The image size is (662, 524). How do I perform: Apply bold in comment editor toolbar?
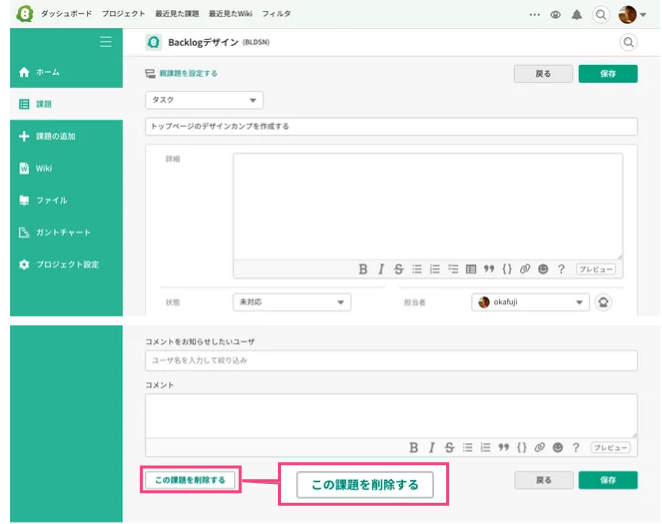click(x=414, y=448)
